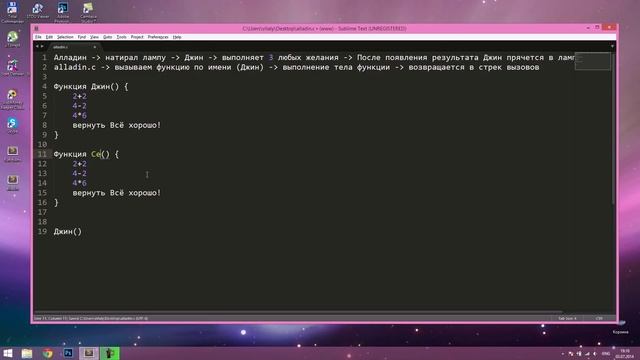Image resolution: width=640 pixels, height=360 pixels.
Task: Open the Selection menu
Action: tap(65, 37)
